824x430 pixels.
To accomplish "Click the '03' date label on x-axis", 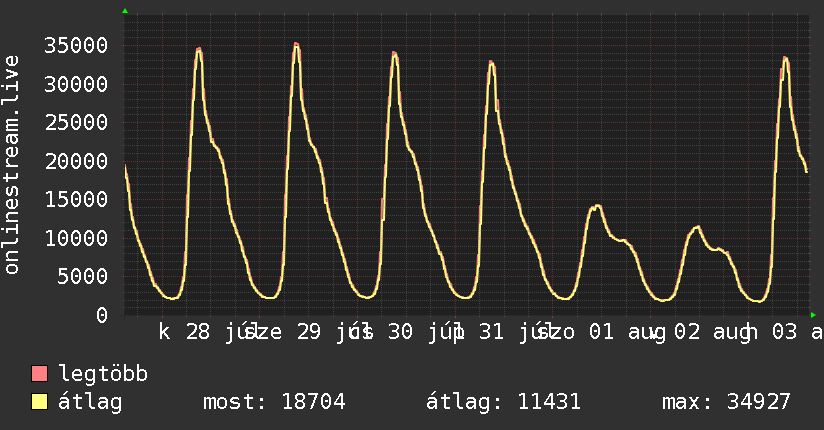I will tap(785, 332).
